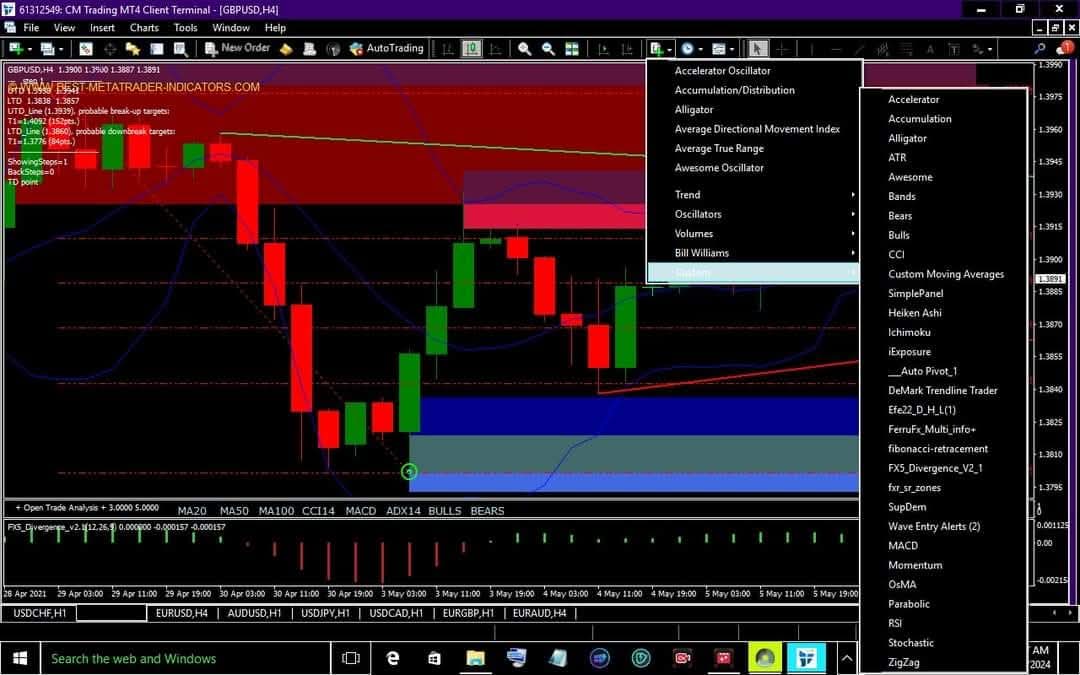Image resolution: width=1080 pixels, height=675 pixels.
Task: Click the BULLS panel button
Action: click(x=445, y=511)
